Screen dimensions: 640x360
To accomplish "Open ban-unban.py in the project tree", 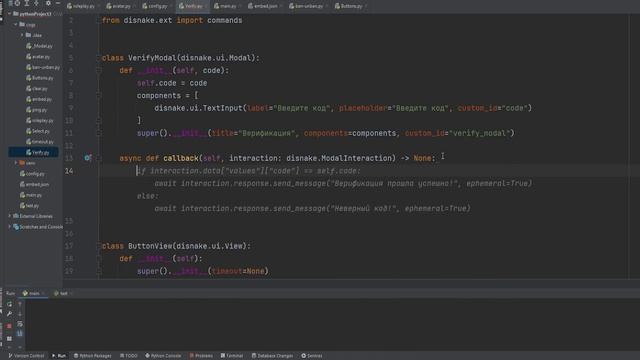I will tap(43, 67).
